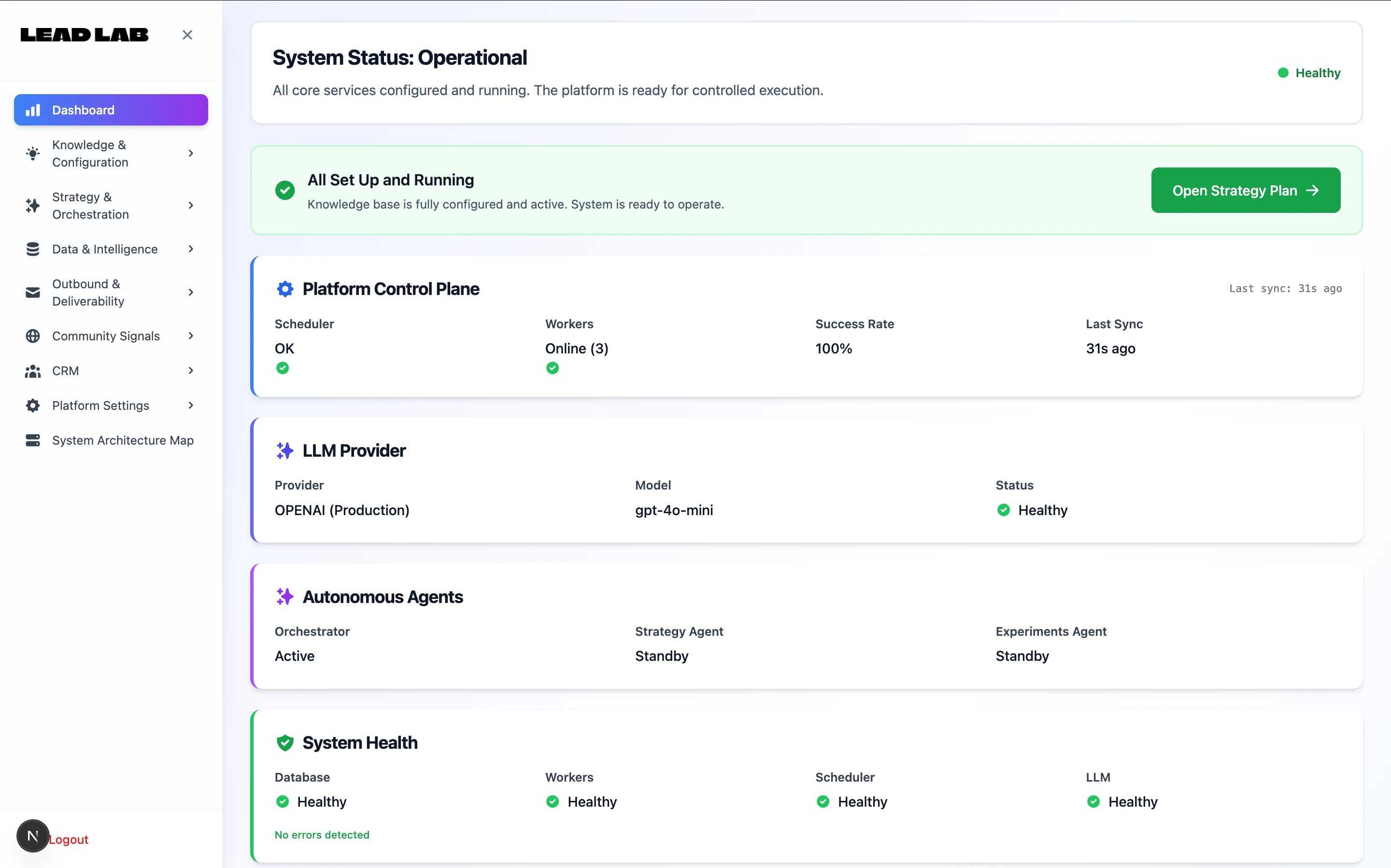Click the Data & Intelligence database icon
Screen dimensions: 1391x868
tap(33, 249)
